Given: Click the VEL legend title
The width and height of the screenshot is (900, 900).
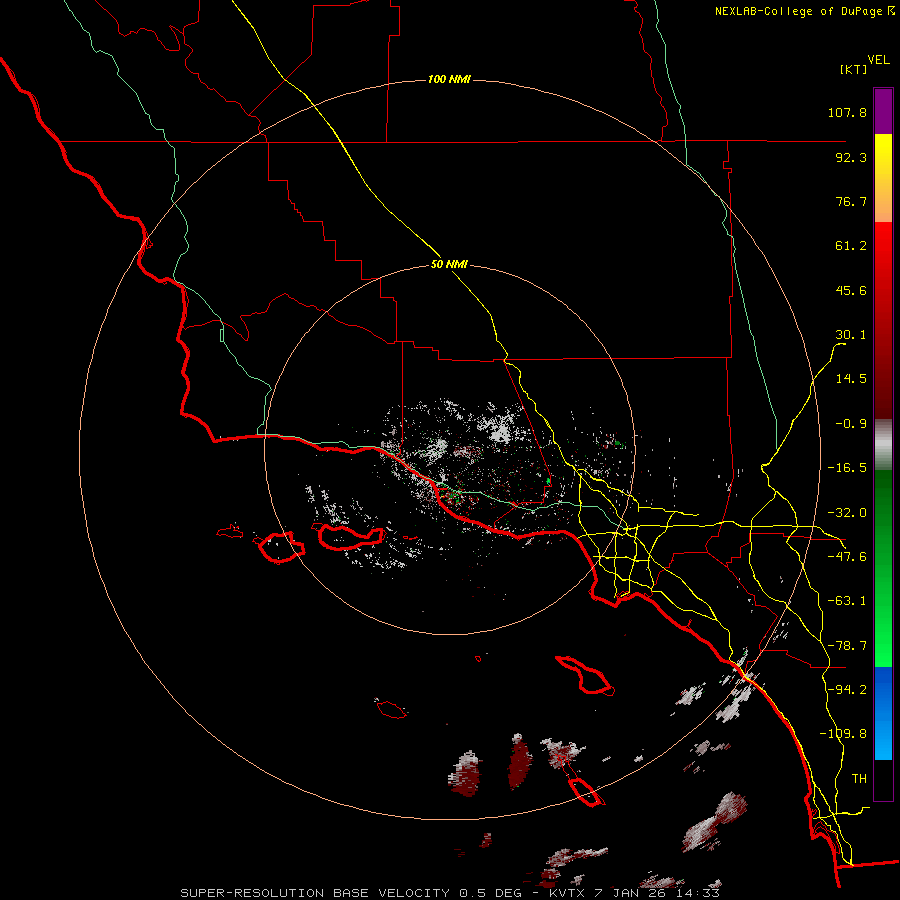Looking at the screenshot, I should click(x=878, y=60).
